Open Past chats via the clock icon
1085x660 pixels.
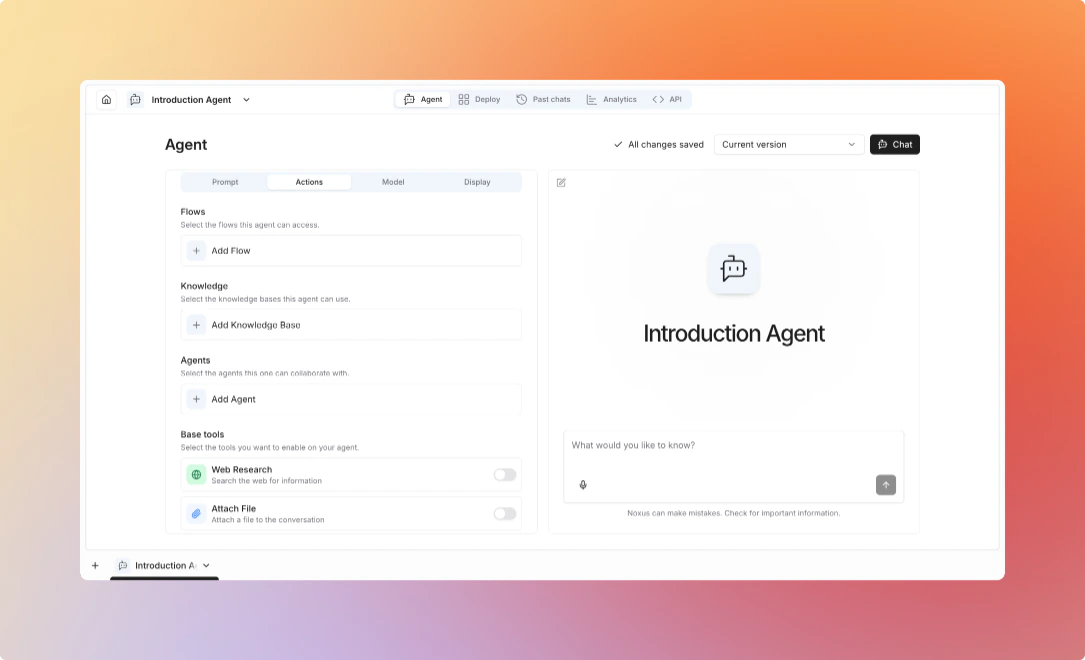(x=521, y=99)
